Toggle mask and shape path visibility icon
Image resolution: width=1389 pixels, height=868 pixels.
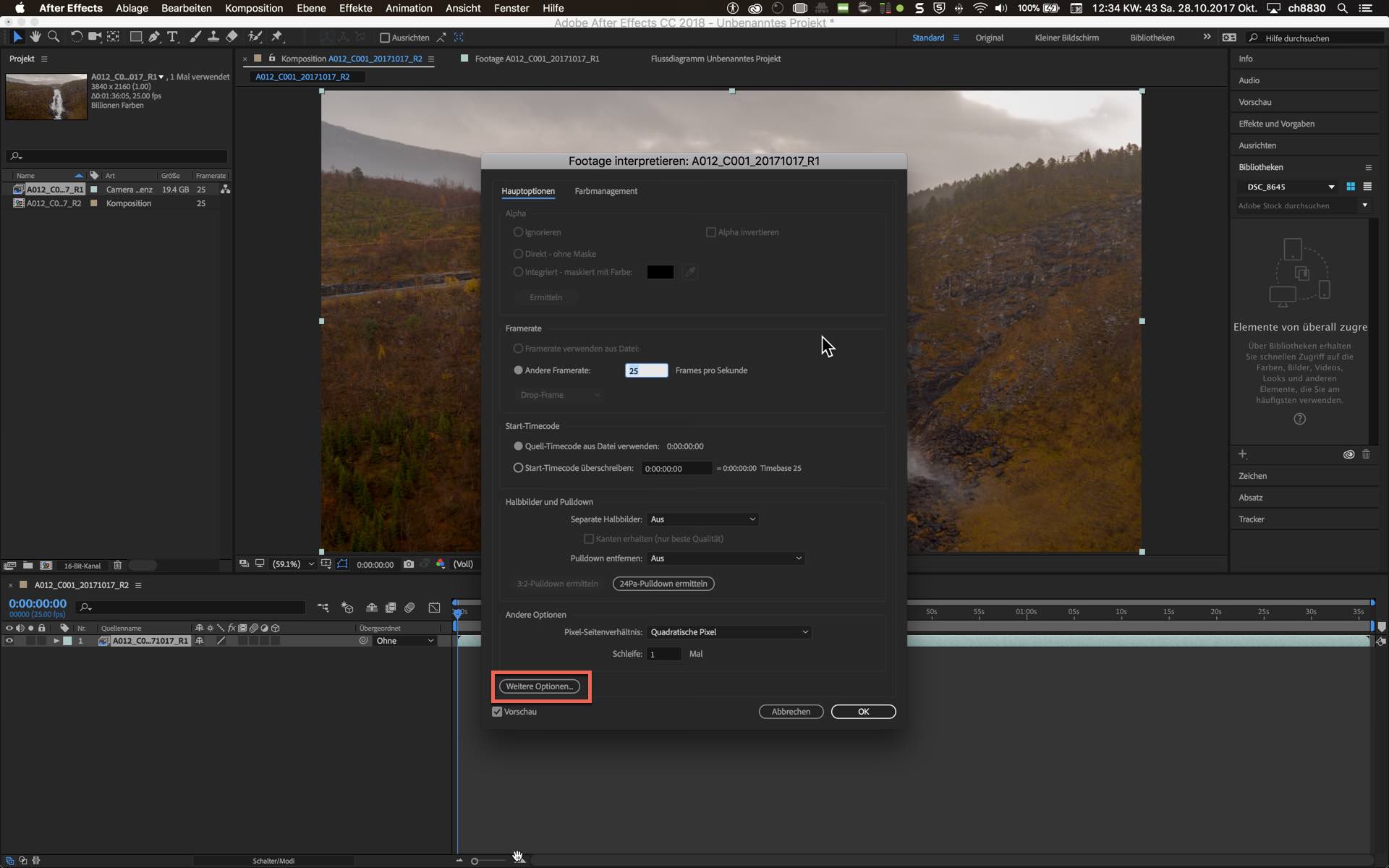(342, 564)
